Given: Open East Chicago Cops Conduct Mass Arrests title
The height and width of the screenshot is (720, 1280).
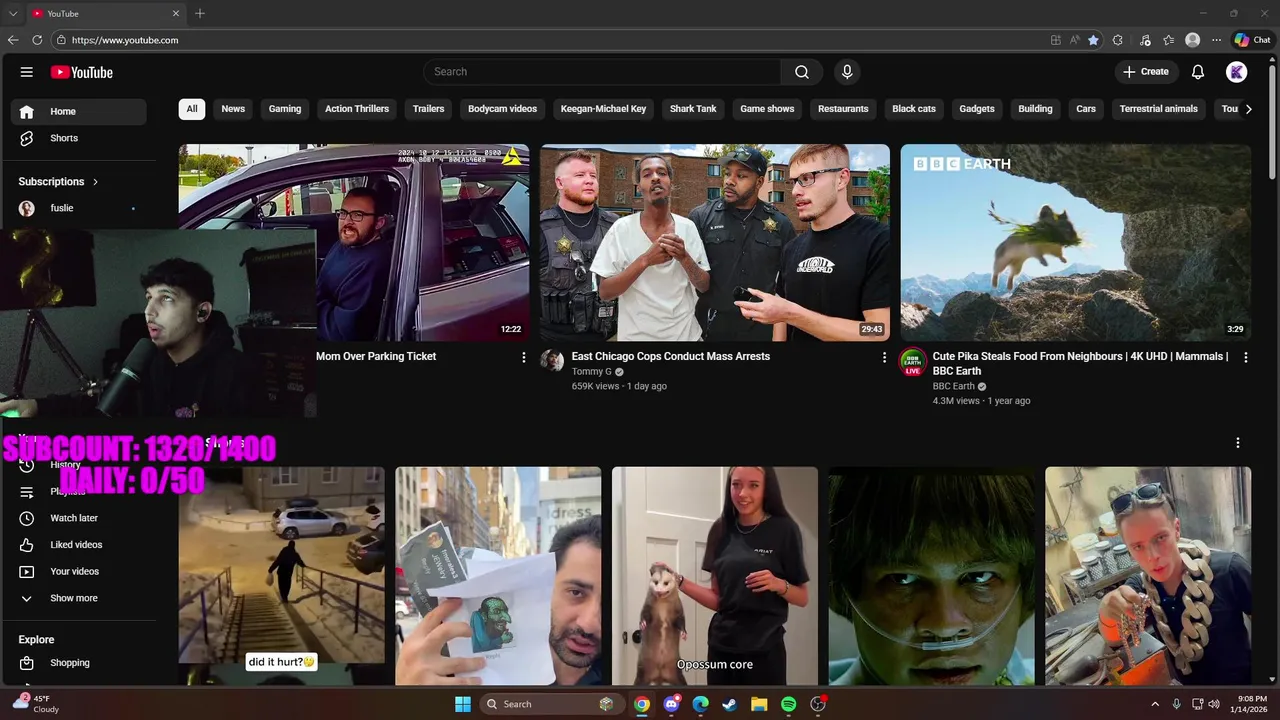Looking at the screenshot, I should (x=671, y=356).
